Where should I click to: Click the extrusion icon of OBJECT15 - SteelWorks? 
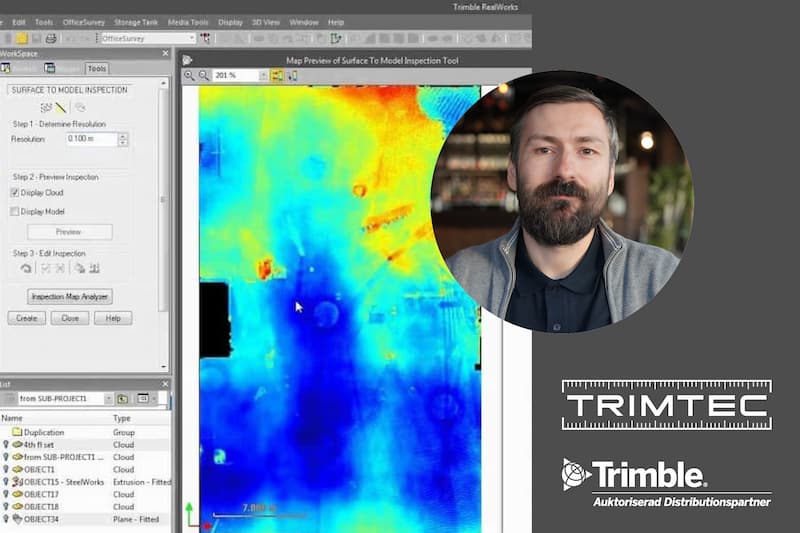(17, 481)
